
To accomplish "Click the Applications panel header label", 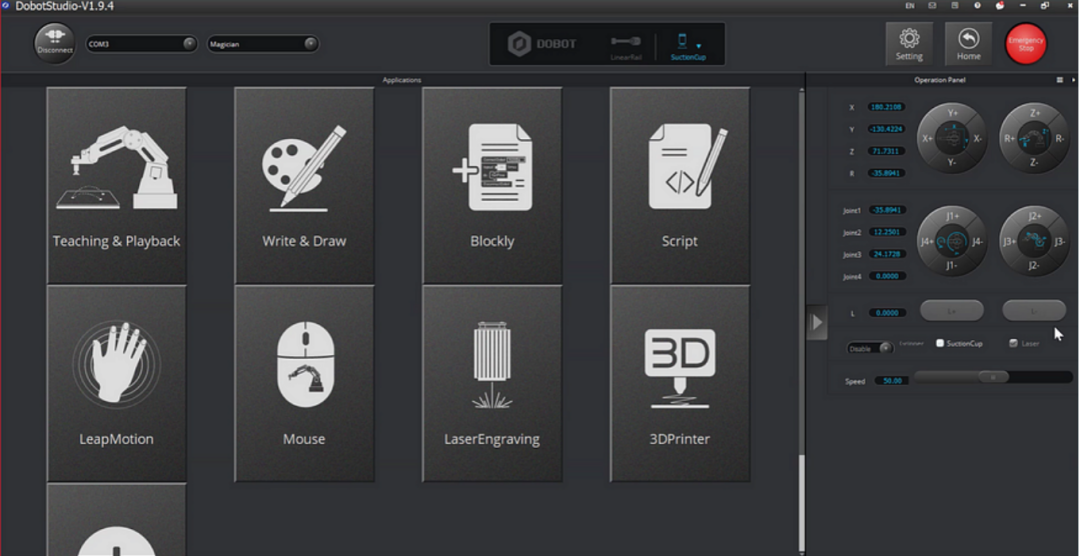I will point(402,80).
